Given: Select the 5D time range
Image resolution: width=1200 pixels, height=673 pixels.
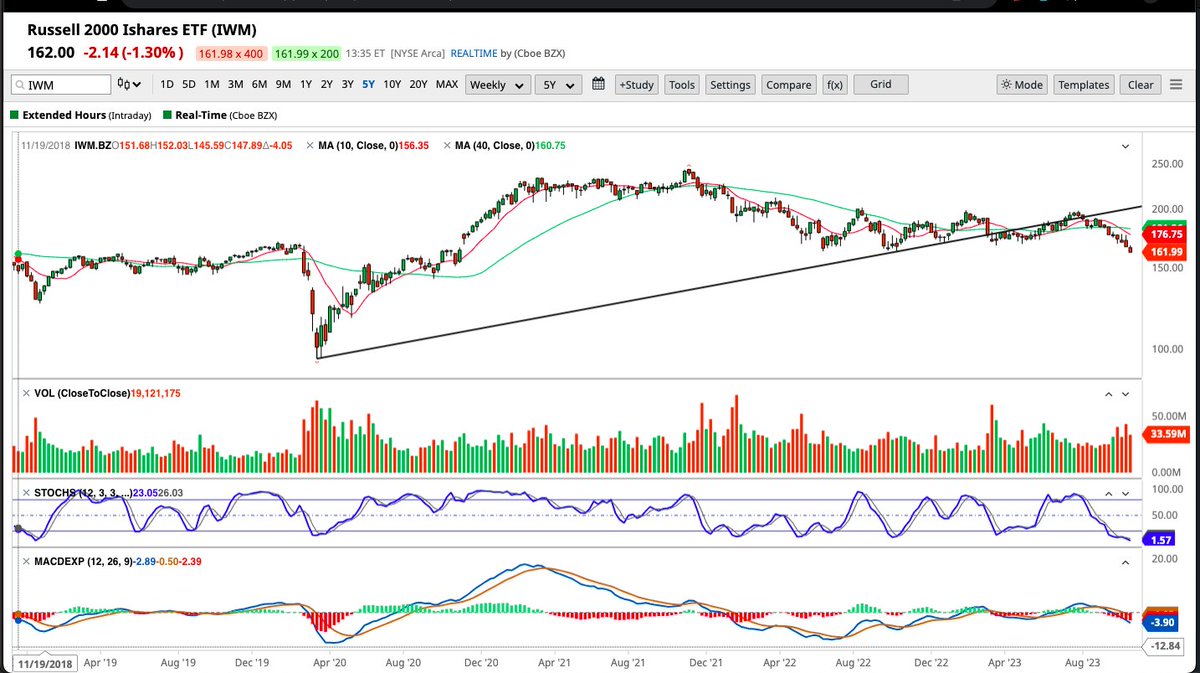Looking at the screenshot, I should coord(189,85).
